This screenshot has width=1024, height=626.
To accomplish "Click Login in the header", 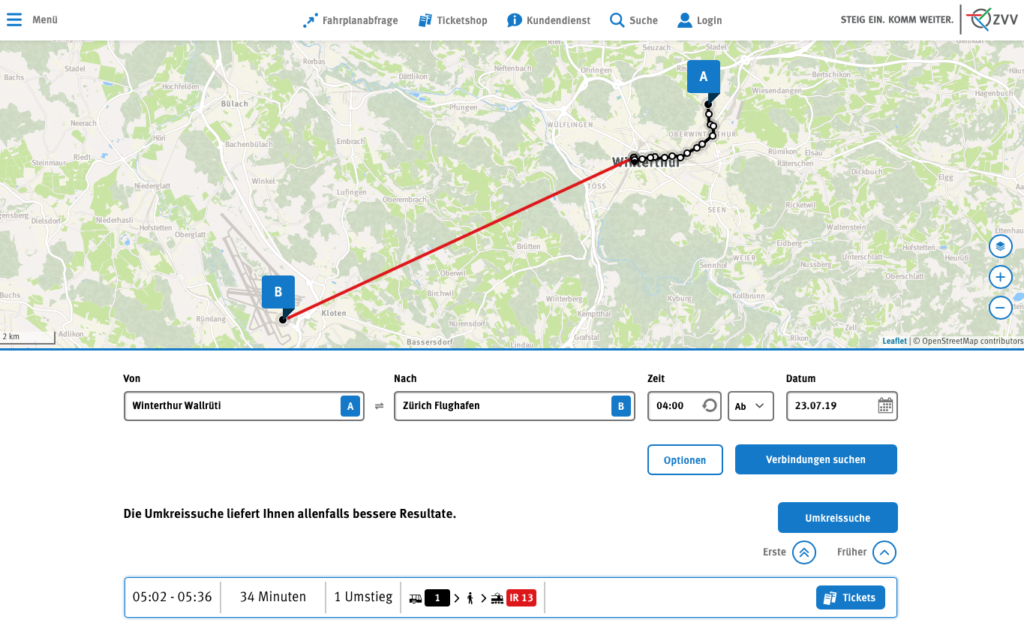I will click(699, 20).
